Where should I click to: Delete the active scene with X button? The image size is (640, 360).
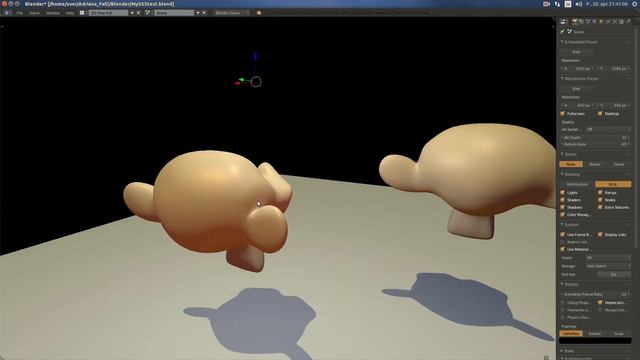tap(204, 13)
